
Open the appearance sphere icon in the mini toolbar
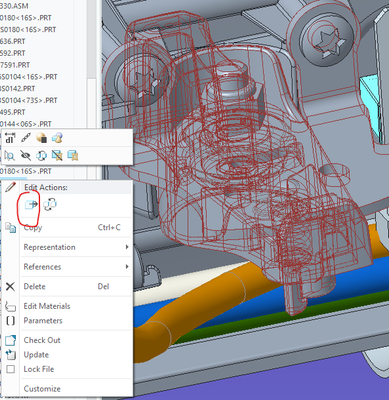(x=42, y=138)
